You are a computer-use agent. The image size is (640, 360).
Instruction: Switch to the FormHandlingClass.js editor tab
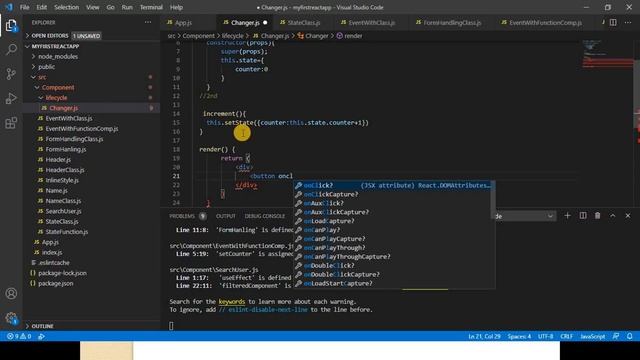point(452,23)
